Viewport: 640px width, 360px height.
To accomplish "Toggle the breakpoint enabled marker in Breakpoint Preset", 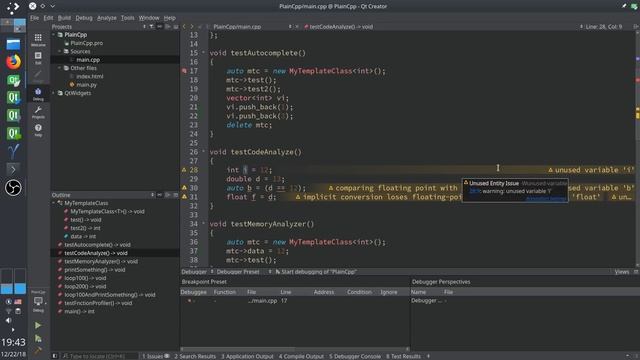I will click(189, 300).
